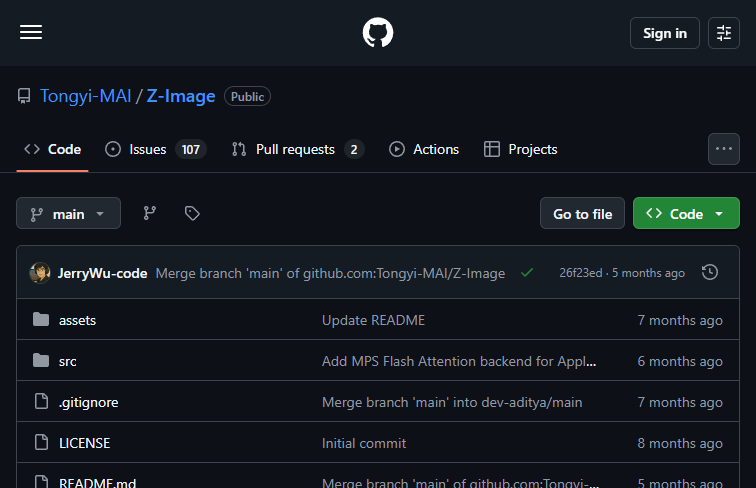Open the Issues tab

[155, 149]
